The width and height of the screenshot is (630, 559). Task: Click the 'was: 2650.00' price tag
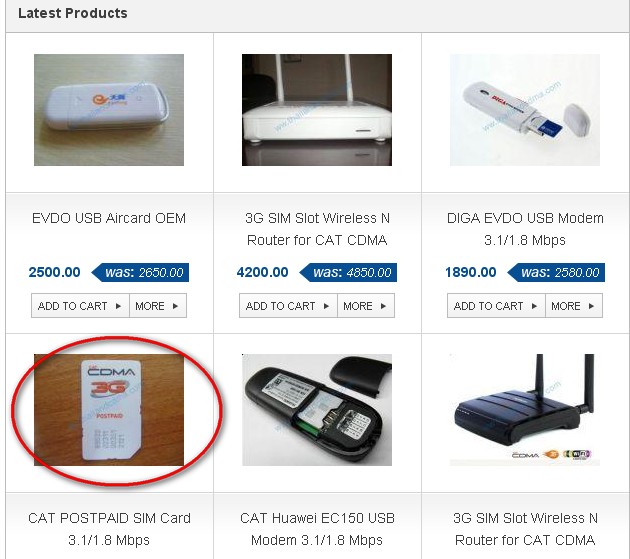pos(140,272)
